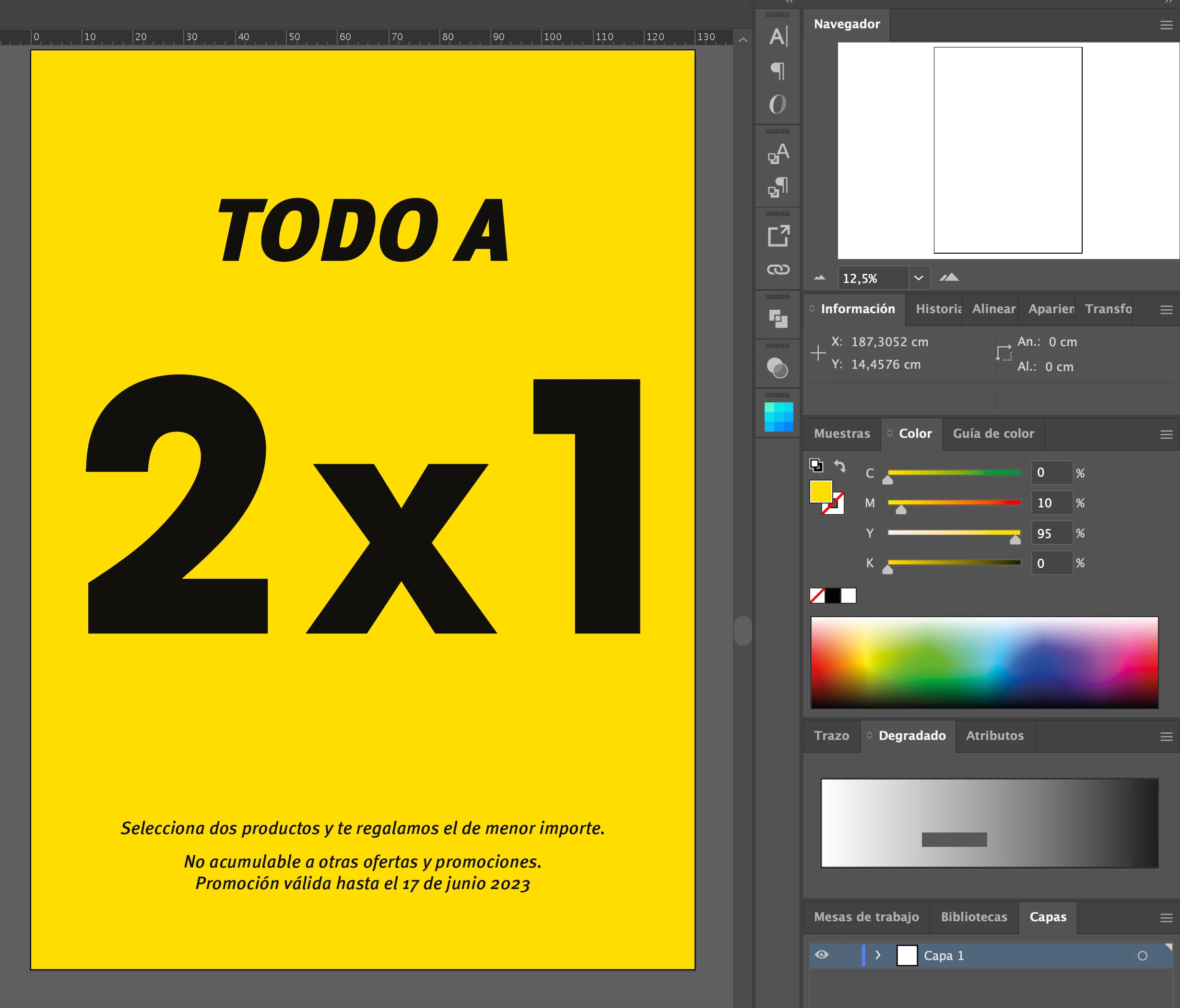Open the Pathfinder panel icon
The width and height of the screenshot is (1180, 1008).
pyautogui.click(x=778, y=318)
